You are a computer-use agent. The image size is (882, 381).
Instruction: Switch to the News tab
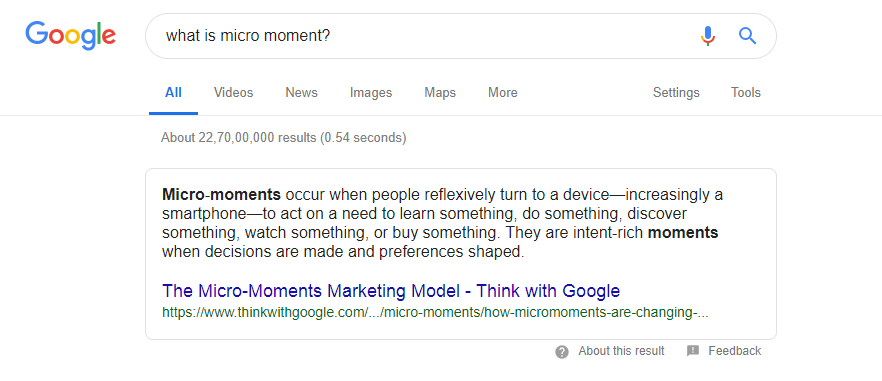click(302, 92)
